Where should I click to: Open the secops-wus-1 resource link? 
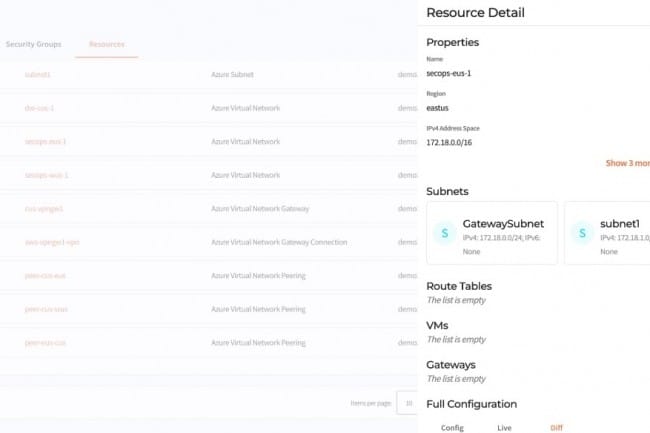click(x=46, y=175)
